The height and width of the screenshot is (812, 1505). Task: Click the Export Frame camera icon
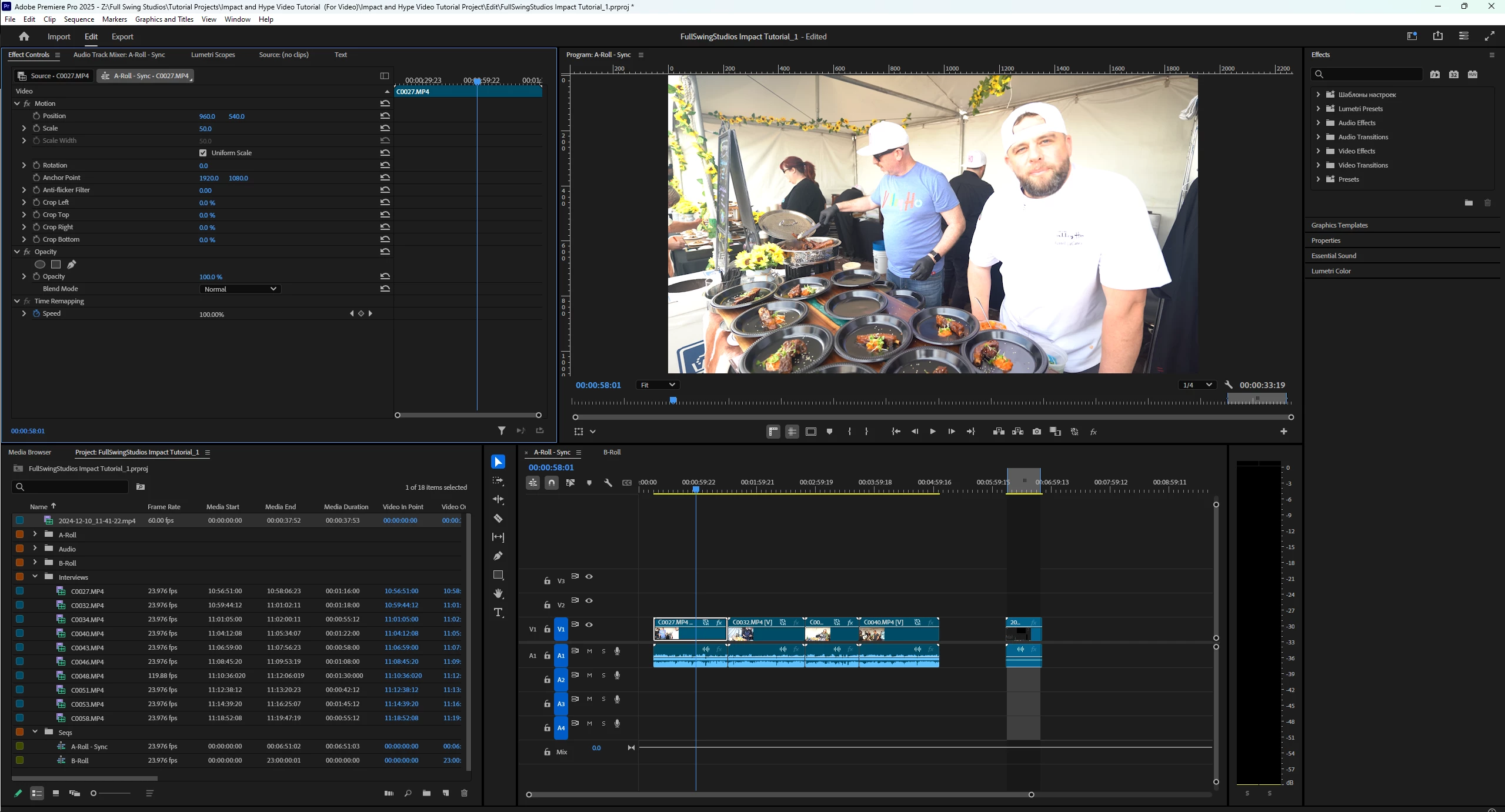[1036, 432]
